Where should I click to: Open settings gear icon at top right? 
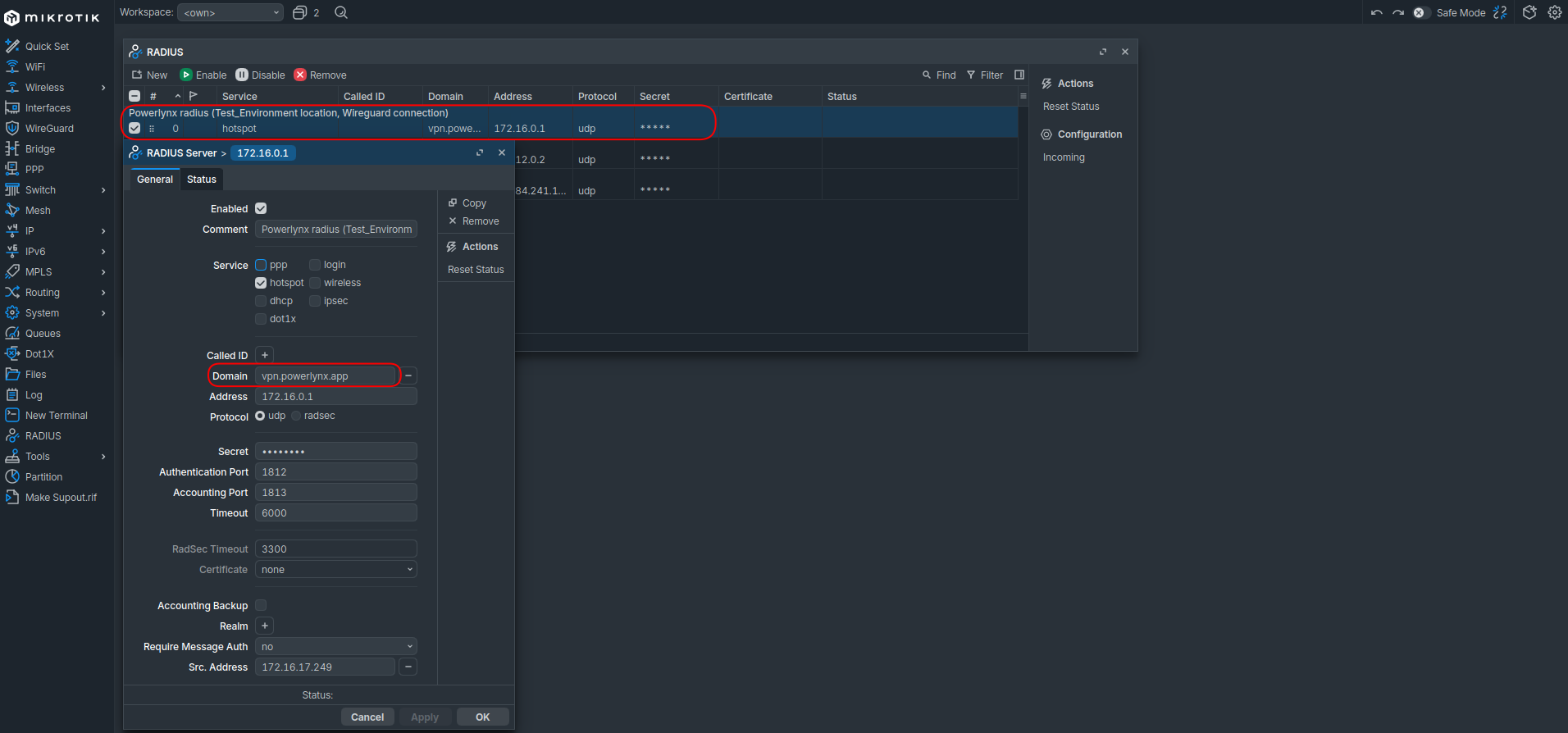pos(1554,12)
